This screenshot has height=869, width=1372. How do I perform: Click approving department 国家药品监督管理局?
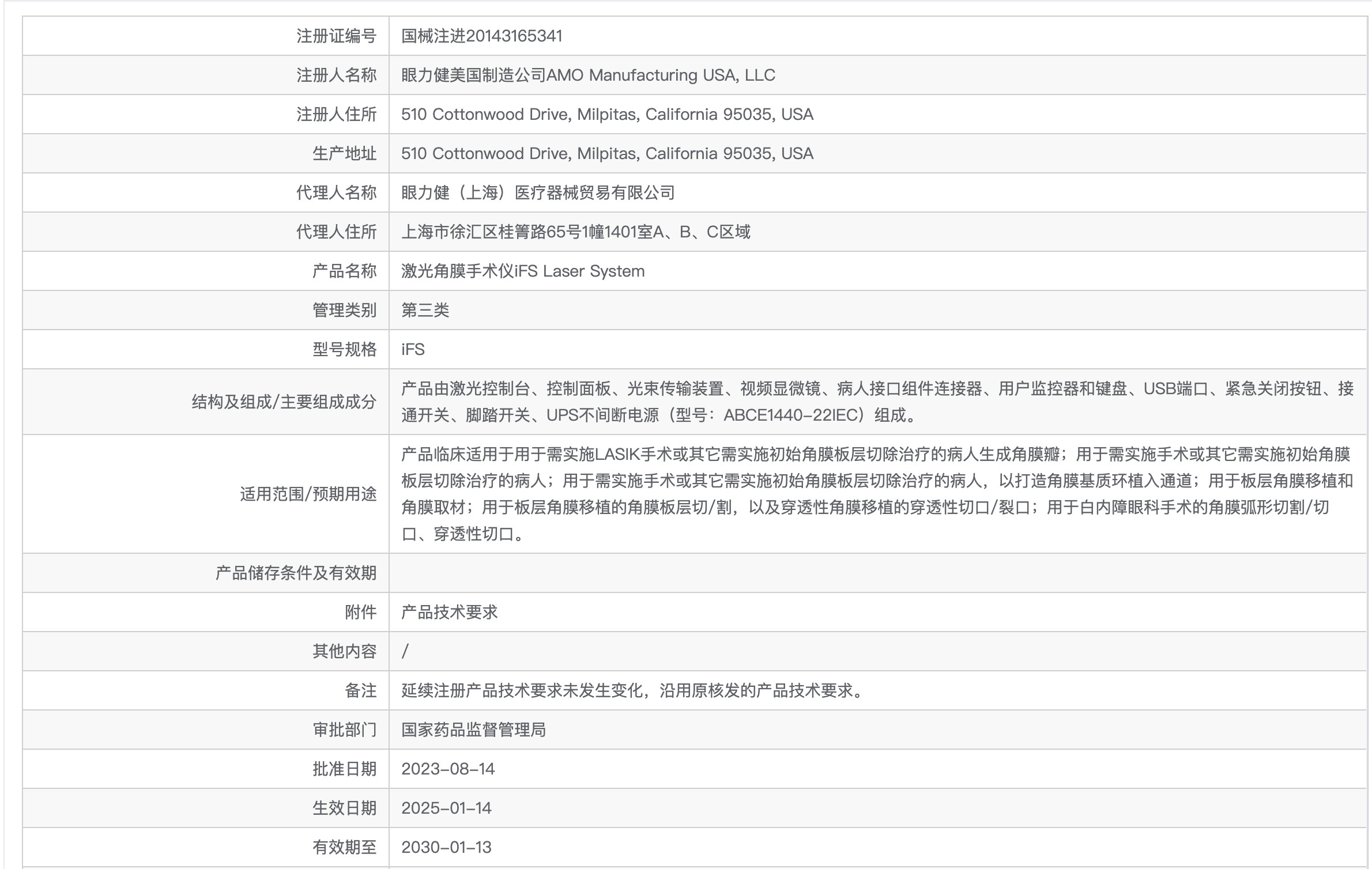(x=473, y=730)
